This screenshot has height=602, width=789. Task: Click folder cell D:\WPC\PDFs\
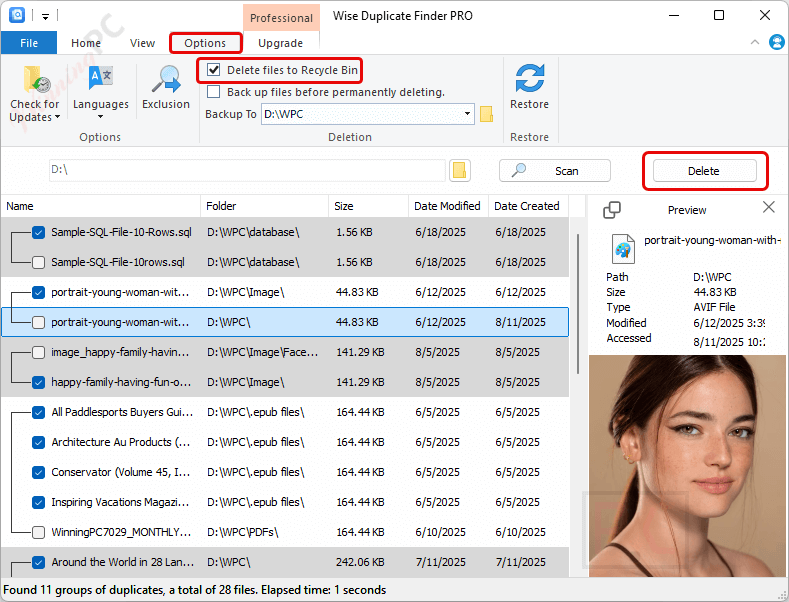tap(243, 532)
